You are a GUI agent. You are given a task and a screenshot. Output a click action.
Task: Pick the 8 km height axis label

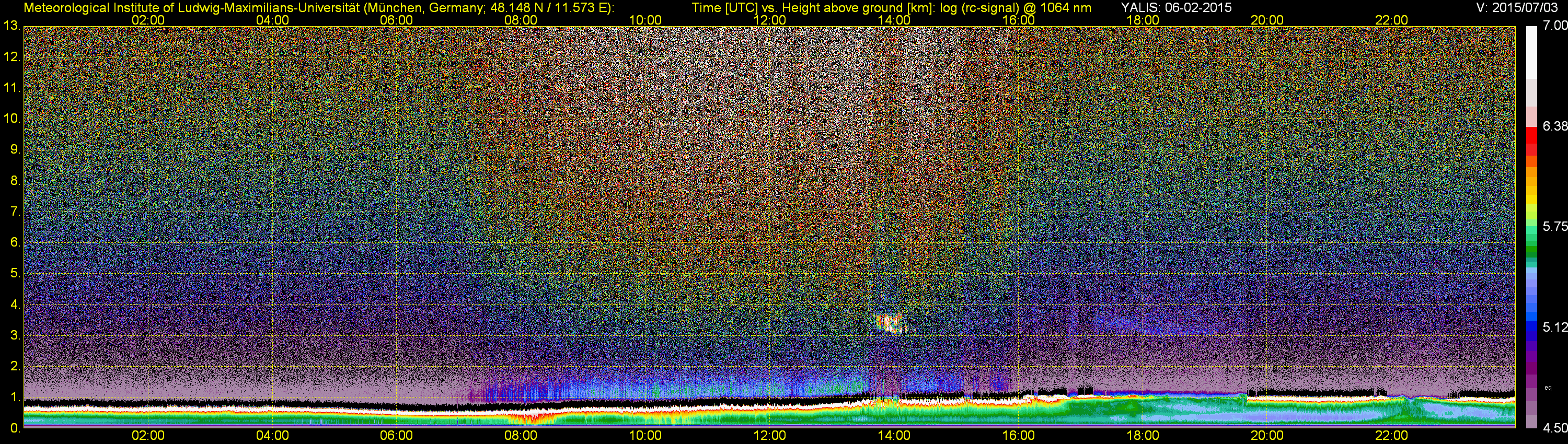15,181
